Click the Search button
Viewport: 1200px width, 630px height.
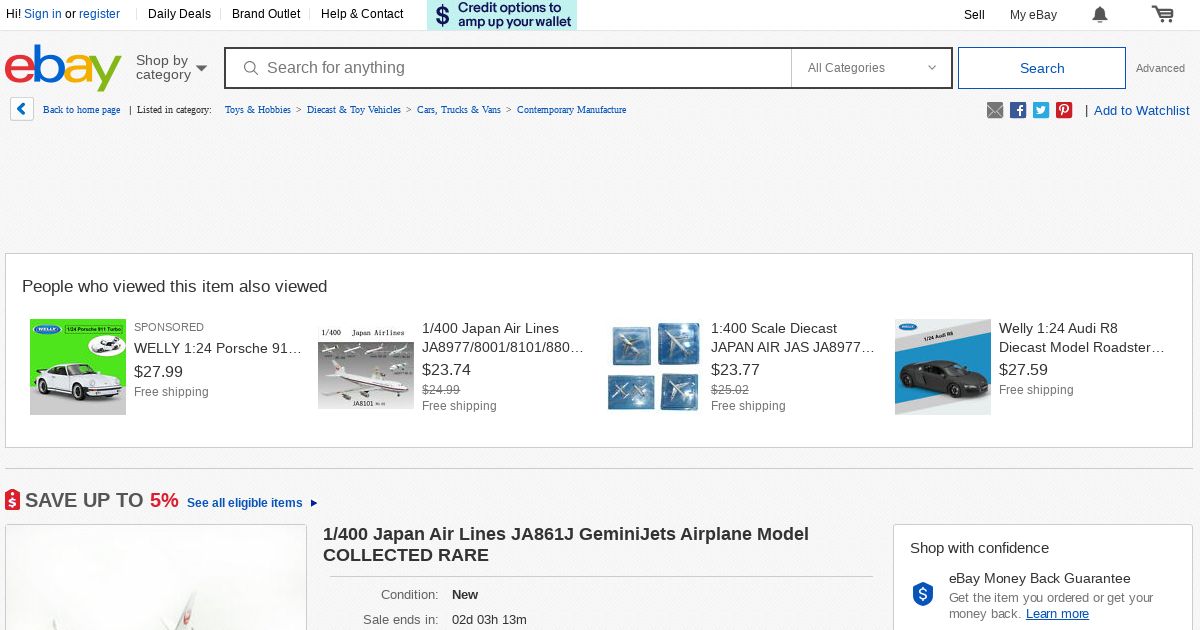[1042, 68]
